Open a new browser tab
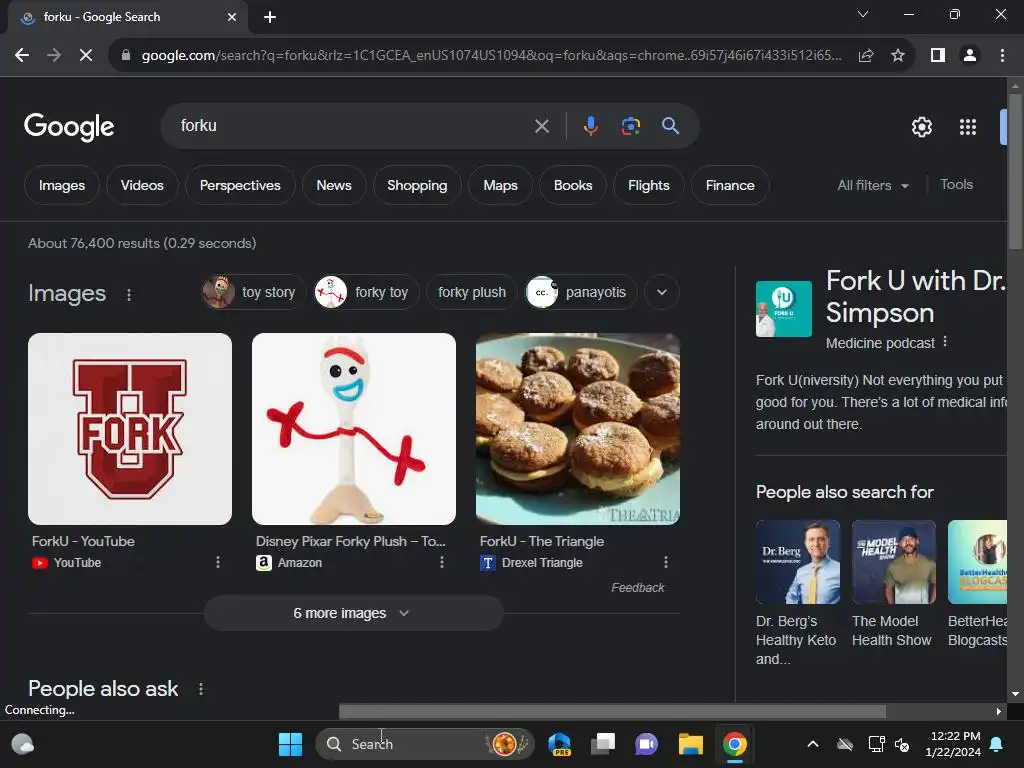The width and height of the screenshot is (1024, 768). tap(270, 17)
